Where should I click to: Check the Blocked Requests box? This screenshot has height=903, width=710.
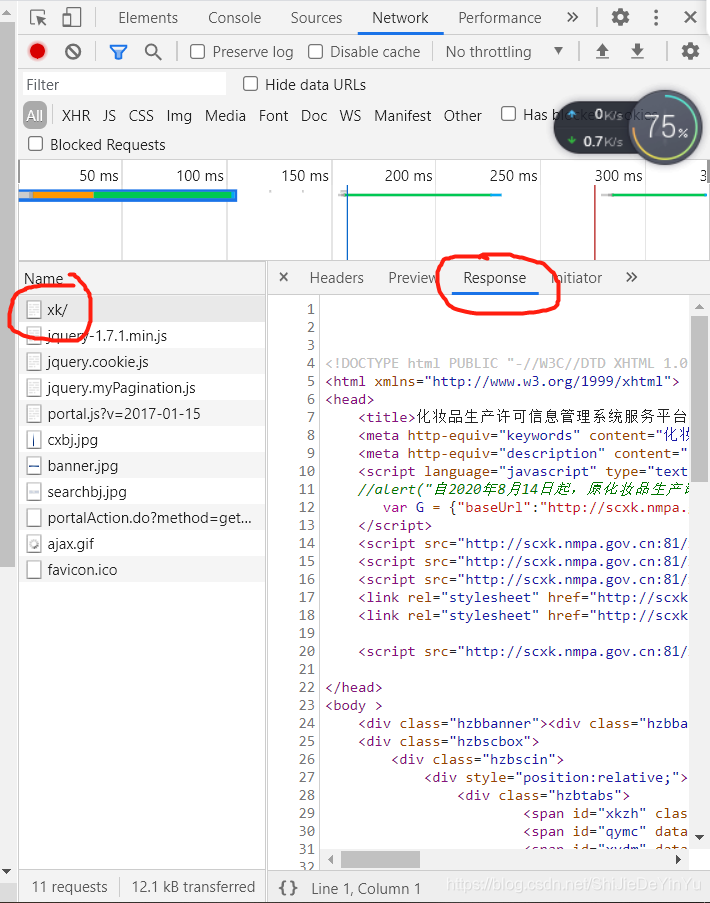[36, 143]
